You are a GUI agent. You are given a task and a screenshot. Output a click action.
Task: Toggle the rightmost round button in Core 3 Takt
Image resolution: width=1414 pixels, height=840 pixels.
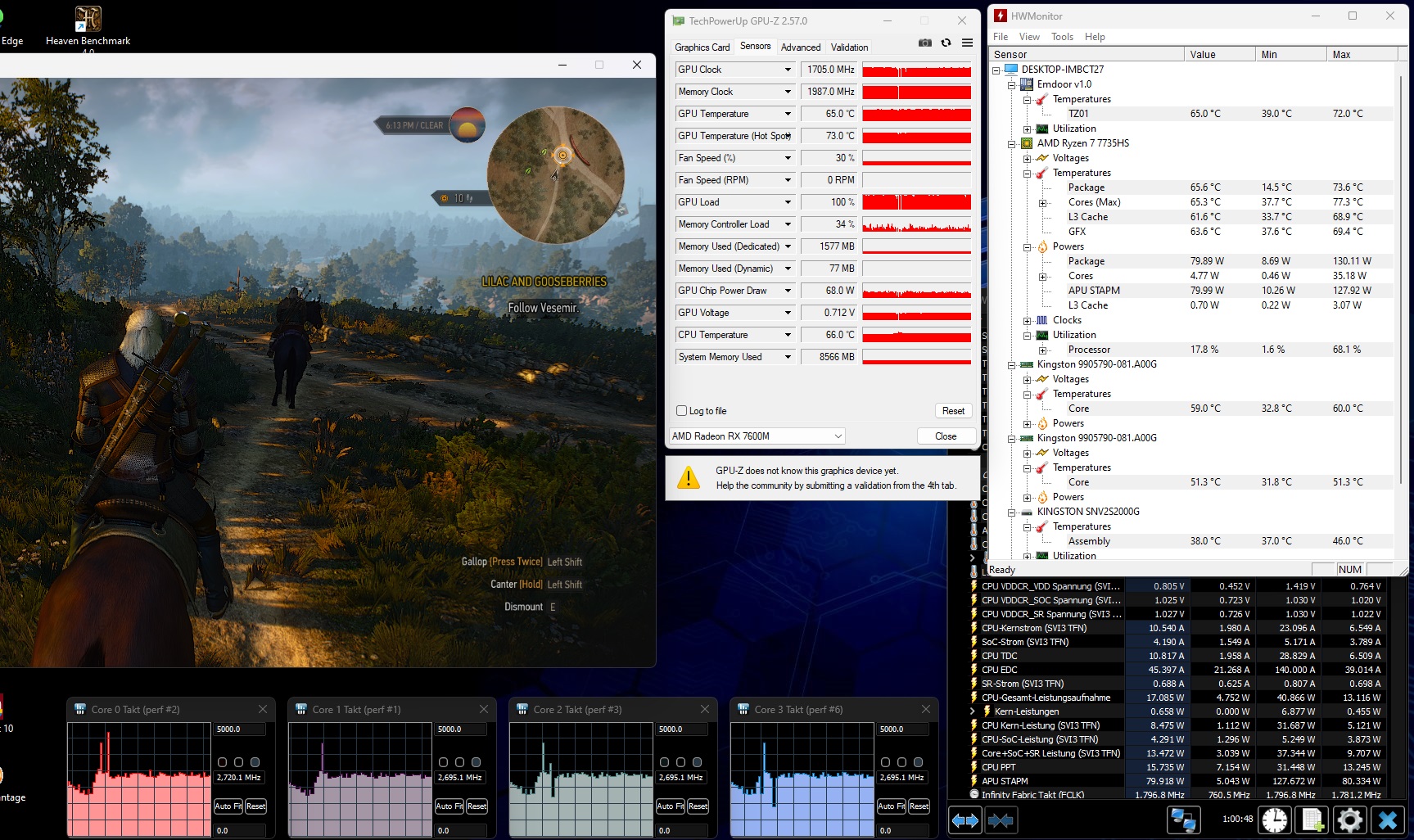pyautogui.click(x=918, y=762)
